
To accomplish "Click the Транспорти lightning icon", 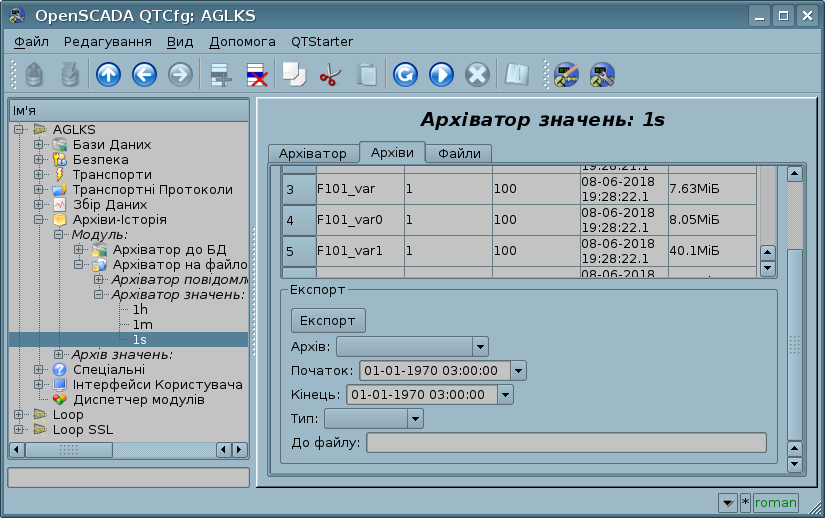I will [60, 175].
